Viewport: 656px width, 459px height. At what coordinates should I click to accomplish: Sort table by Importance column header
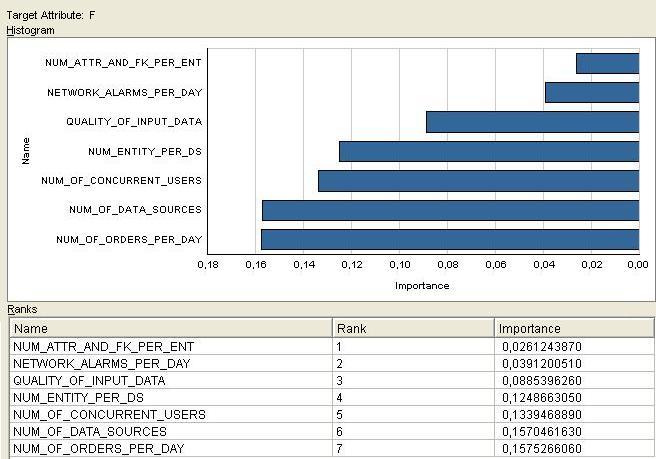[574, 328]
